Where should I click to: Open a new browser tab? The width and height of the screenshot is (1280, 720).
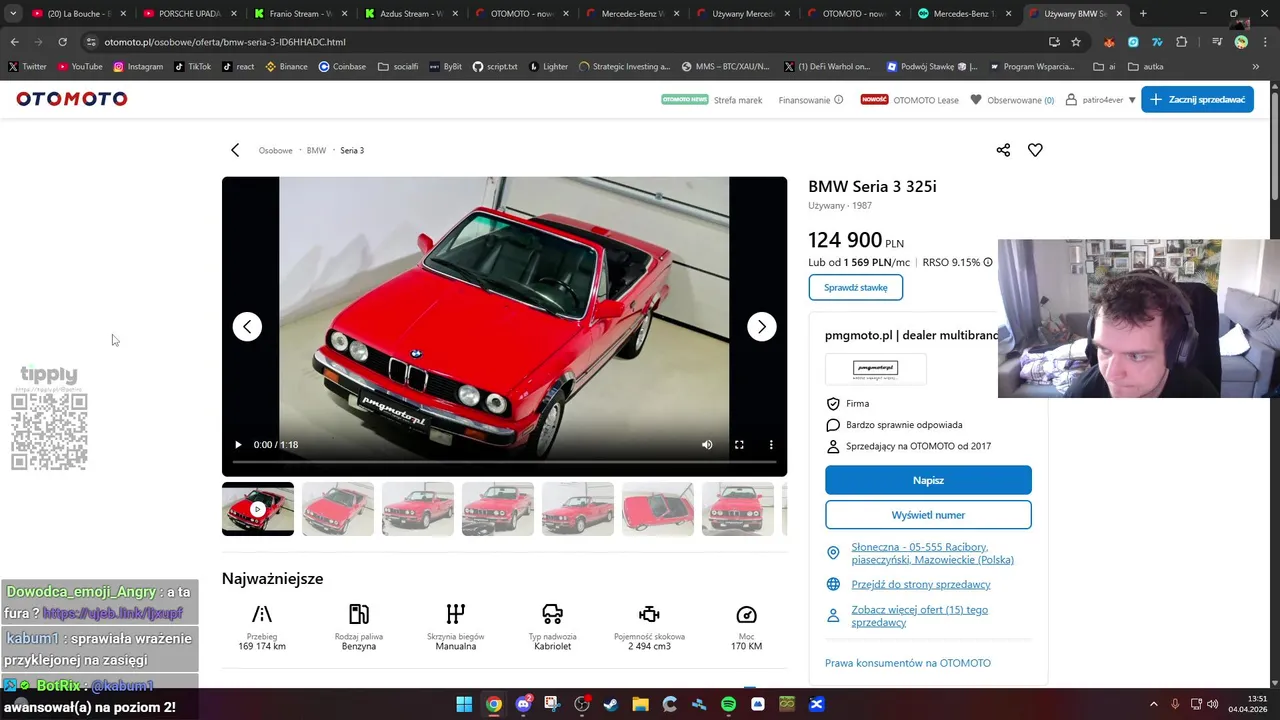(1143, 14)
